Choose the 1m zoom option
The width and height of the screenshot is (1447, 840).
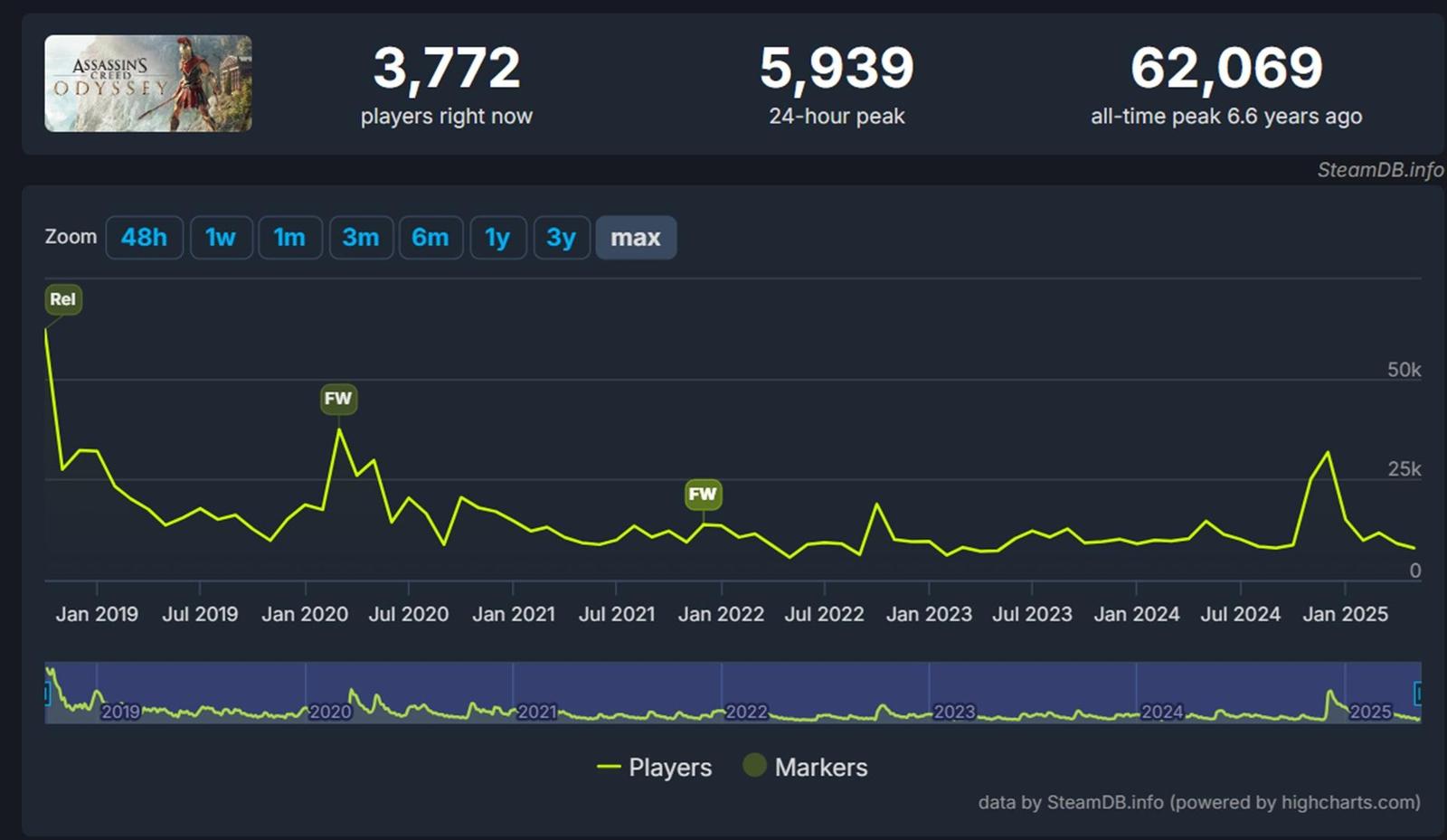289,238
